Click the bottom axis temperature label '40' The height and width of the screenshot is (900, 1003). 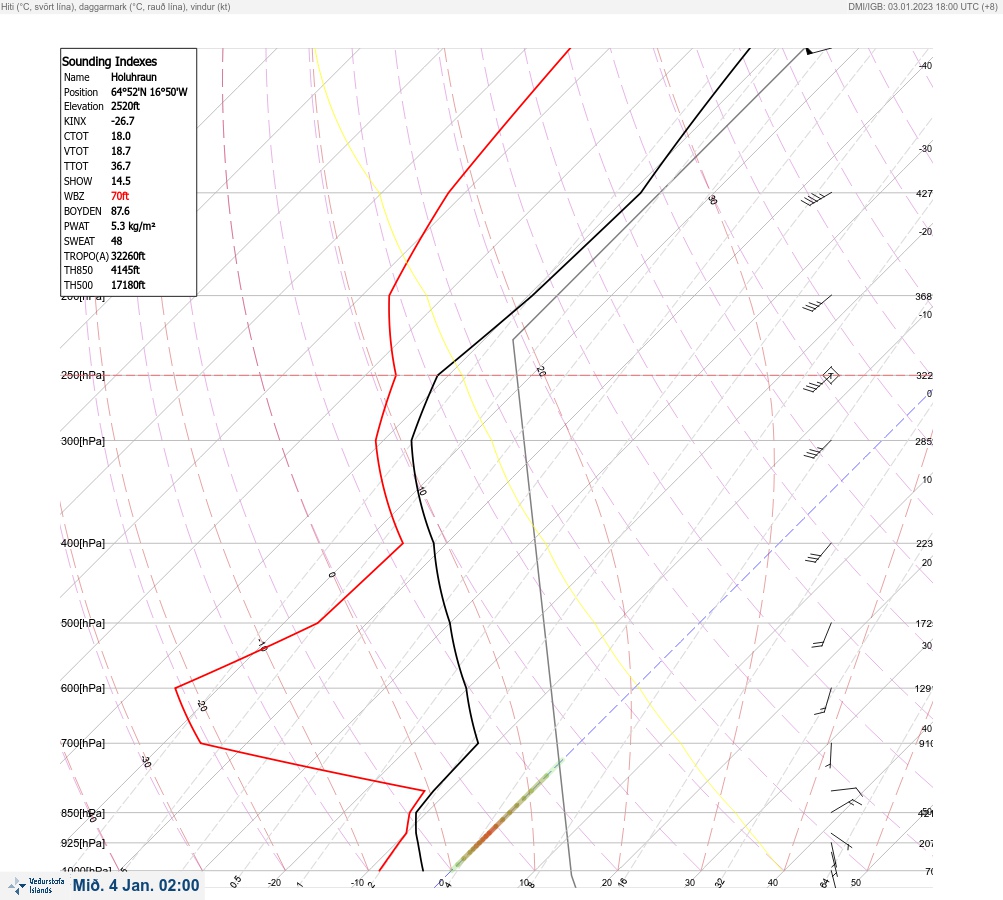click(x=773, y=883)
